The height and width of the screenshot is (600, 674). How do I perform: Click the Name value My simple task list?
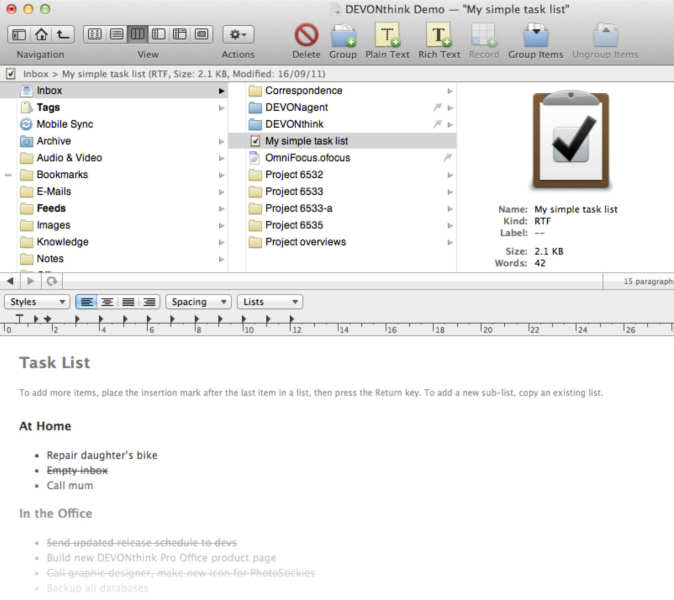(576, 209)
